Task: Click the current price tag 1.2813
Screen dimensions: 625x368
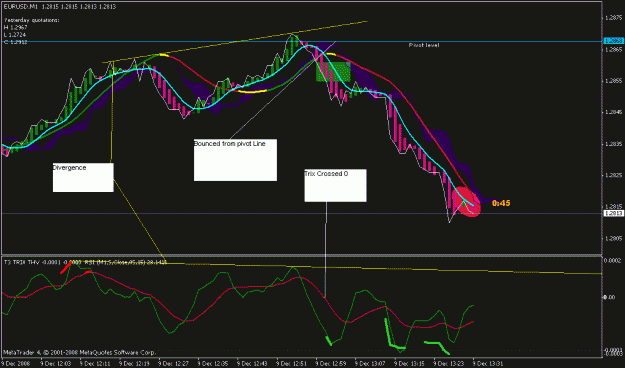Action: click(613, 214)
